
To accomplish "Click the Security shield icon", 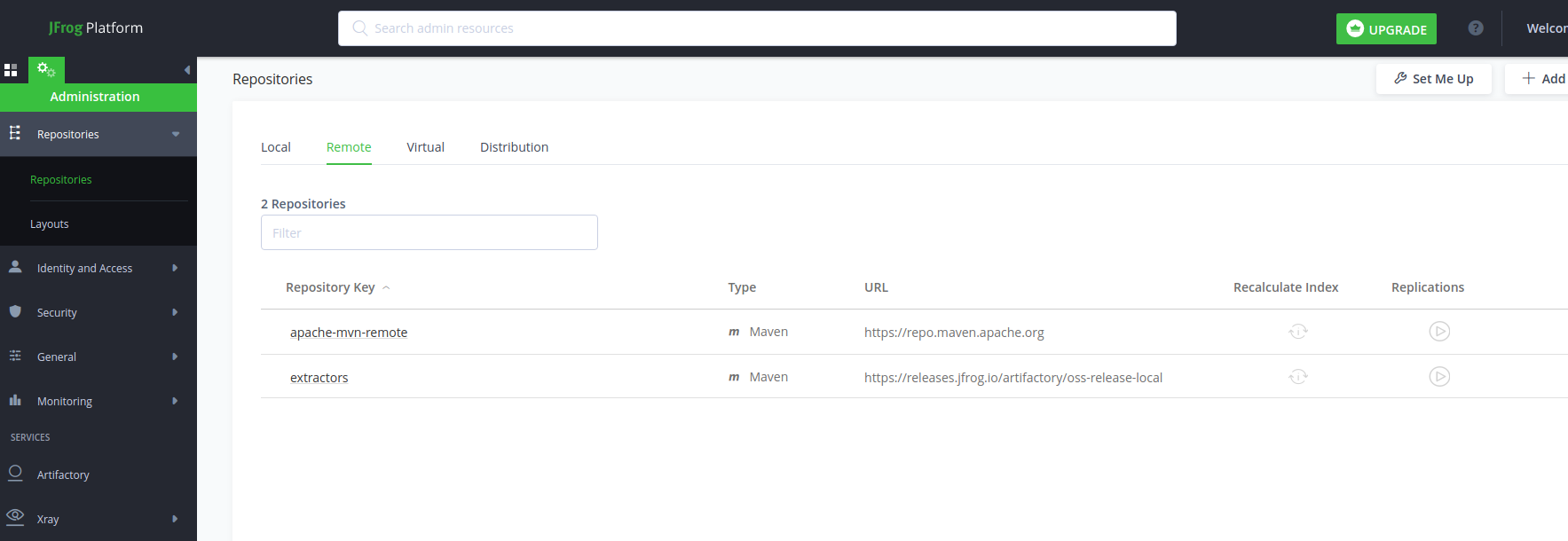I will (x=15, y=311).
